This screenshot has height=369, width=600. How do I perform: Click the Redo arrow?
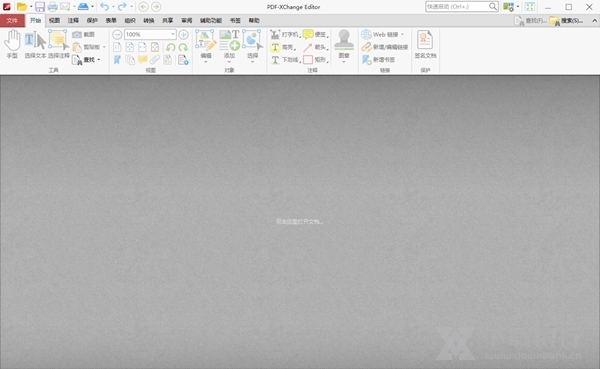click(122, 7)
